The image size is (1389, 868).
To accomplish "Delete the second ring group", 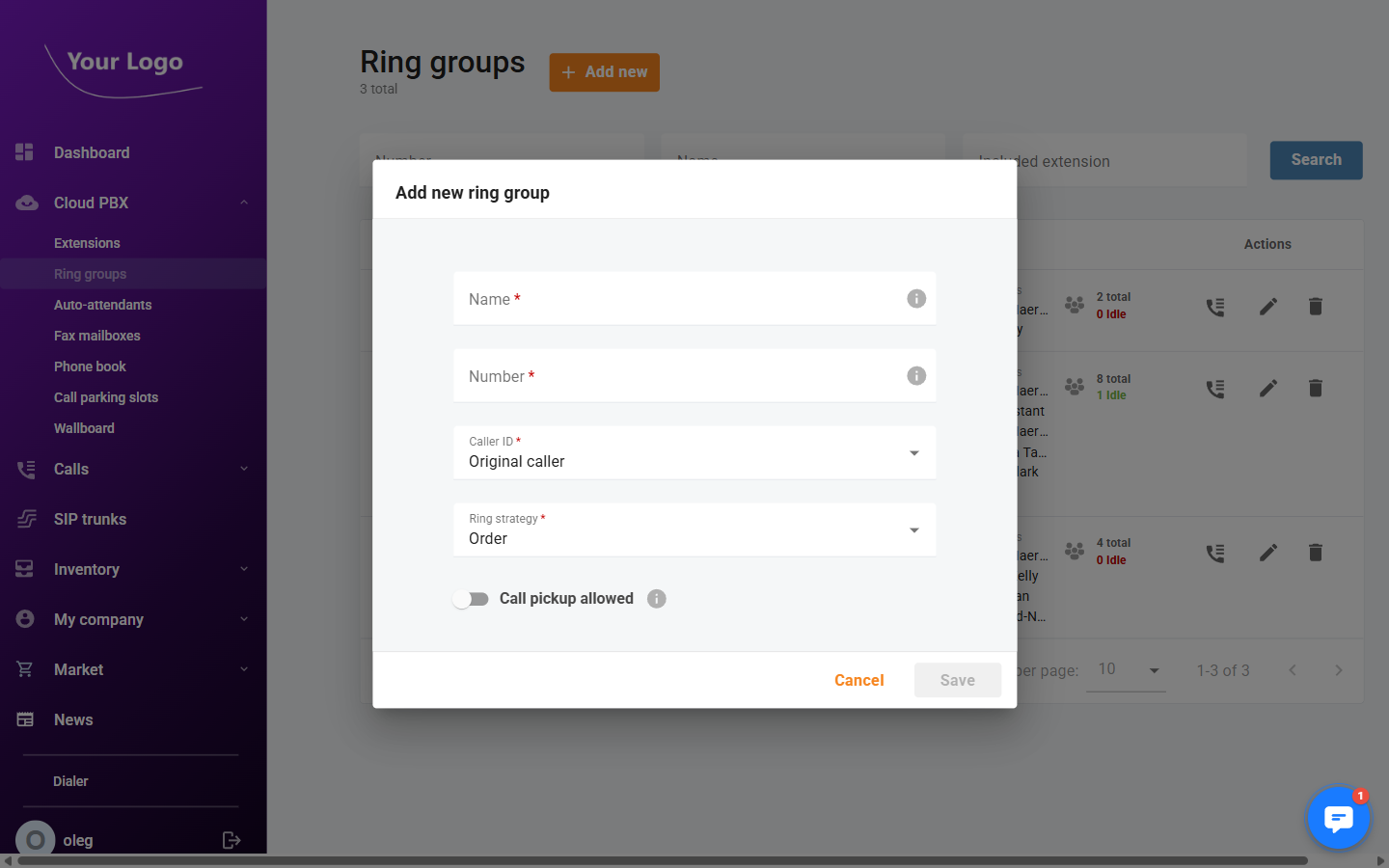I will pos(1315,388).
